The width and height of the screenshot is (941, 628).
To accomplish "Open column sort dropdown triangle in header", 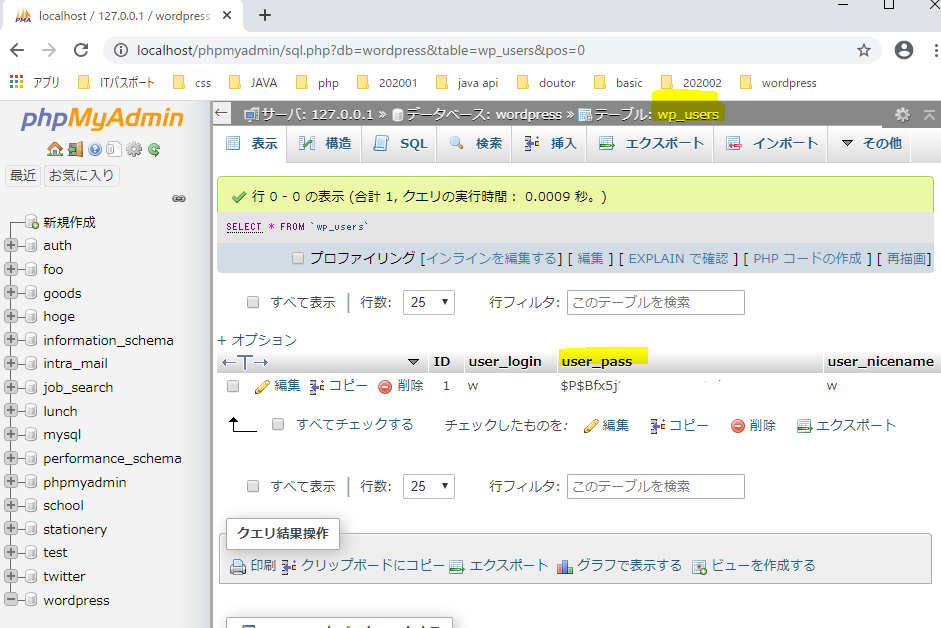I will click(x=413, y=361).
